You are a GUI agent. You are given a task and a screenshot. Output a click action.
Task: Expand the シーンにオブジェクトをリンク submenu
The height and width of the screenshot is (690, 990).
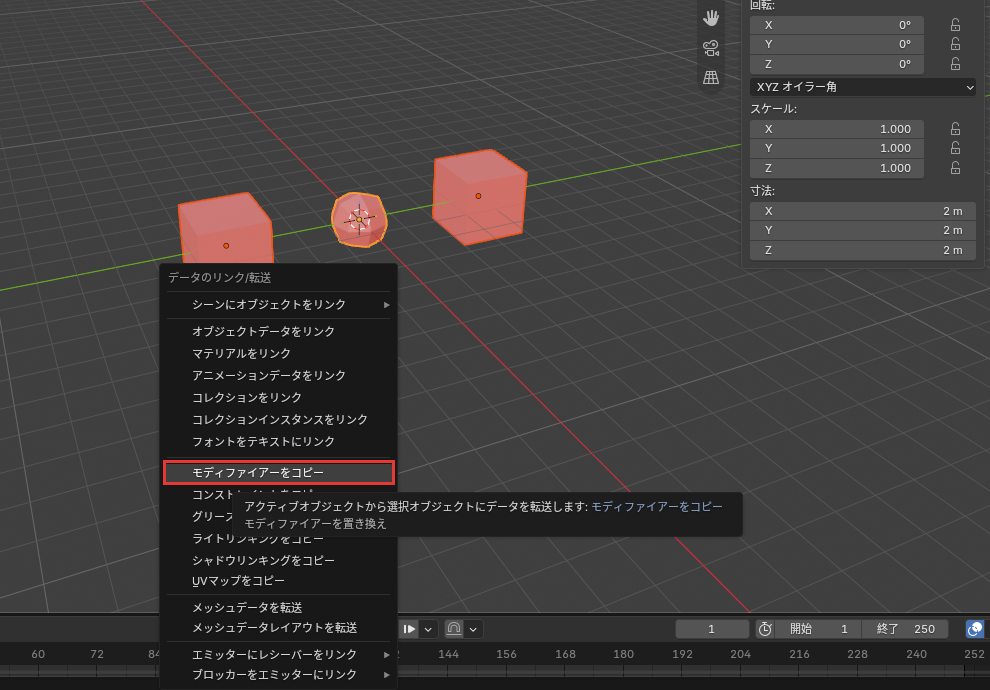(x=278, y=305)
